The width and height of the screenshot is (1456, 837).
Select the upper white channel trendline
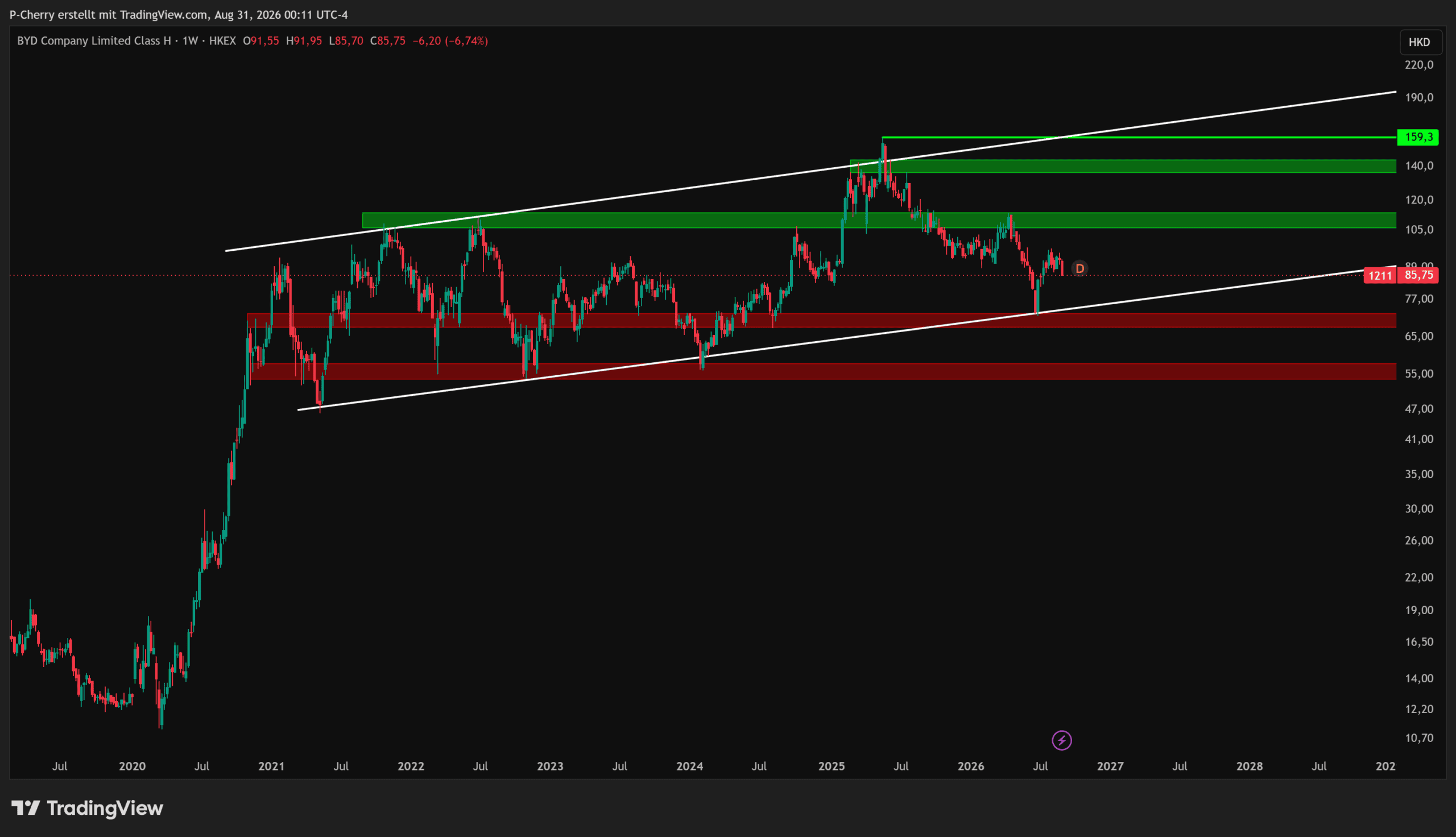pyautogui.click(x=810, y=171)
